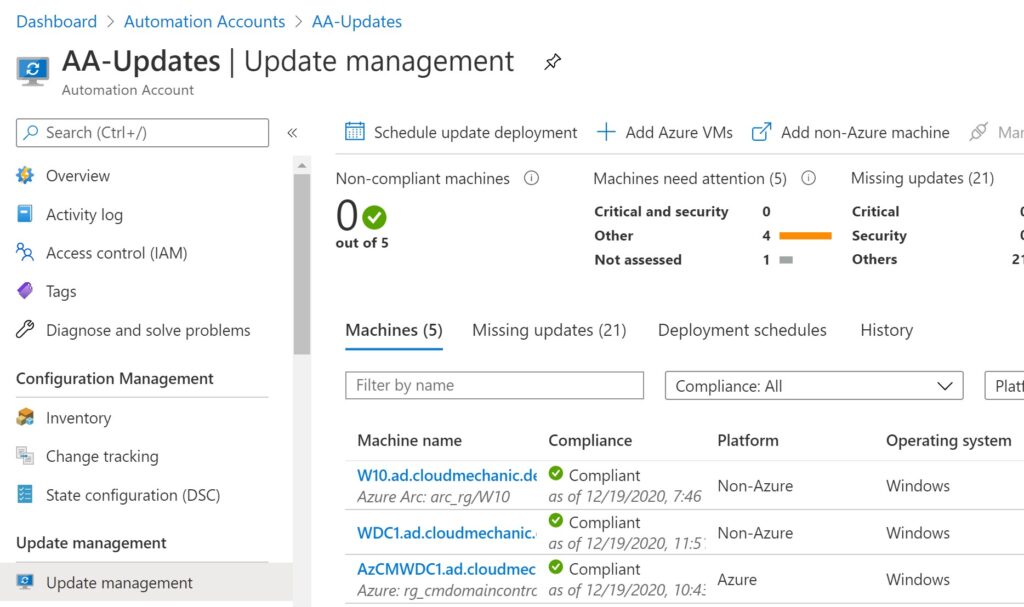Click the info icon beside Non-compliant machines
Screen dimensions: 1024x607
tap(532, 178)
